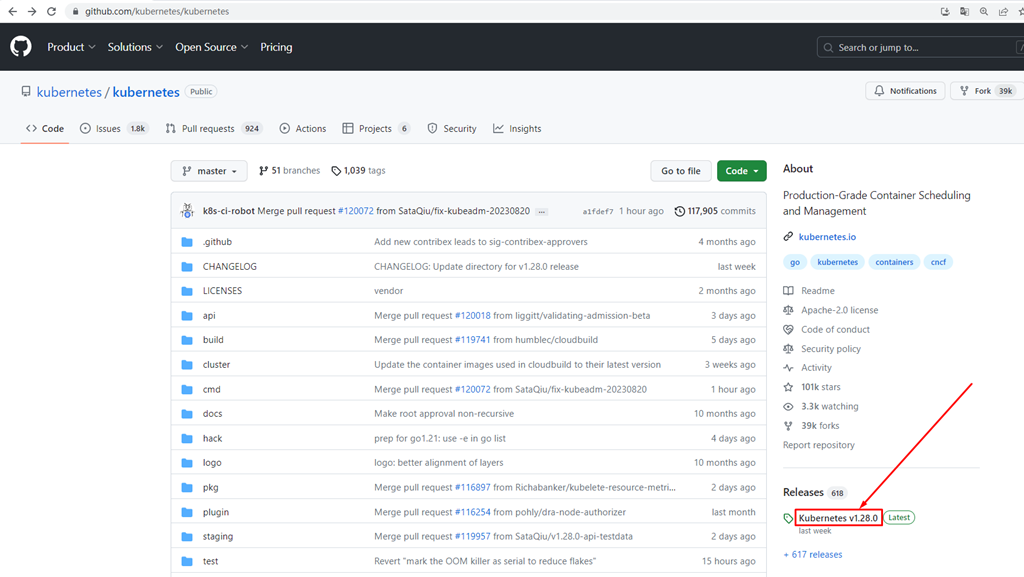Image resolution: width=1024 pixels, height=577 pixels.
Task: Click the browser address bar URL
Action: click(157, 11)
